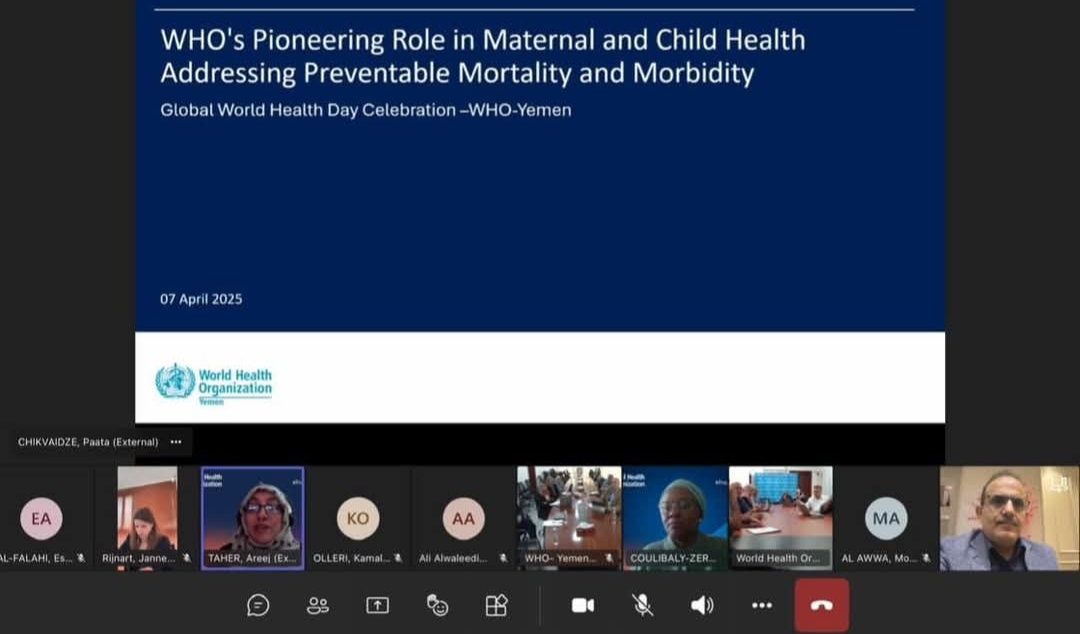
Task: Unmute the microphone
Action: point(643,606)
